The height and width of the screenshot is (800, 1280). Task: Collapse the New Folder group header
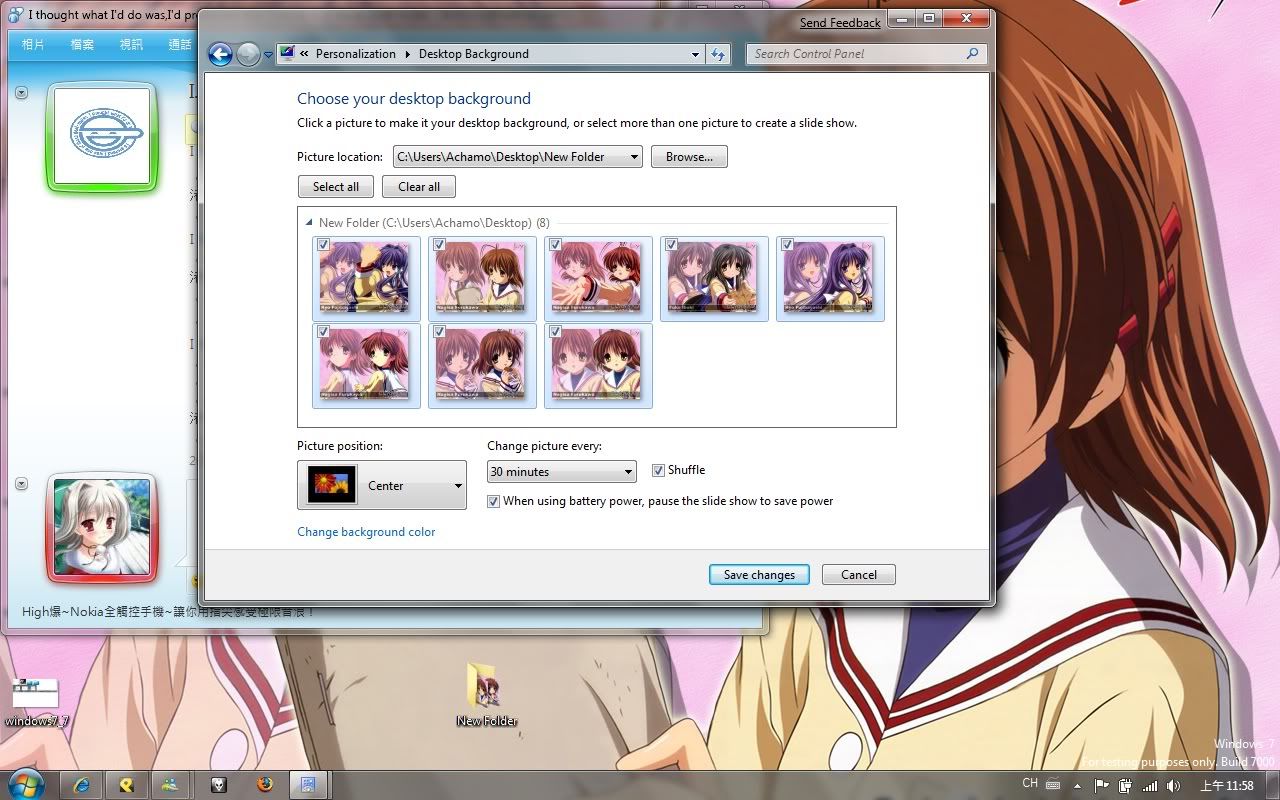click(x=309, y=223)
